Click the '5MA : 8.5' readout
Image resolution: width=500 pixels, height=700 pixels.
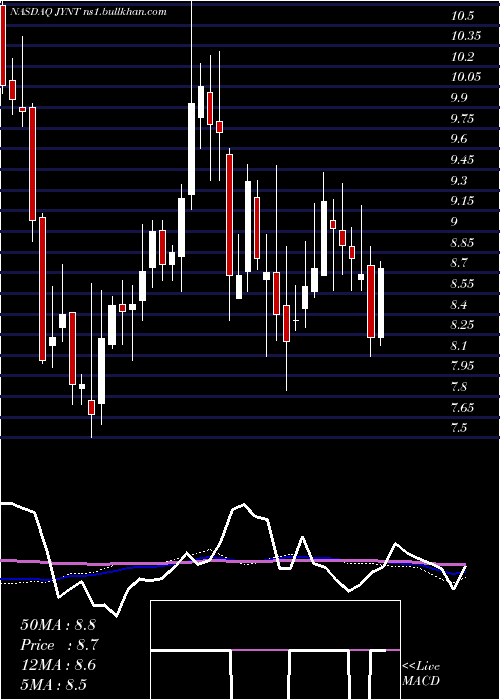pos(54,684)
